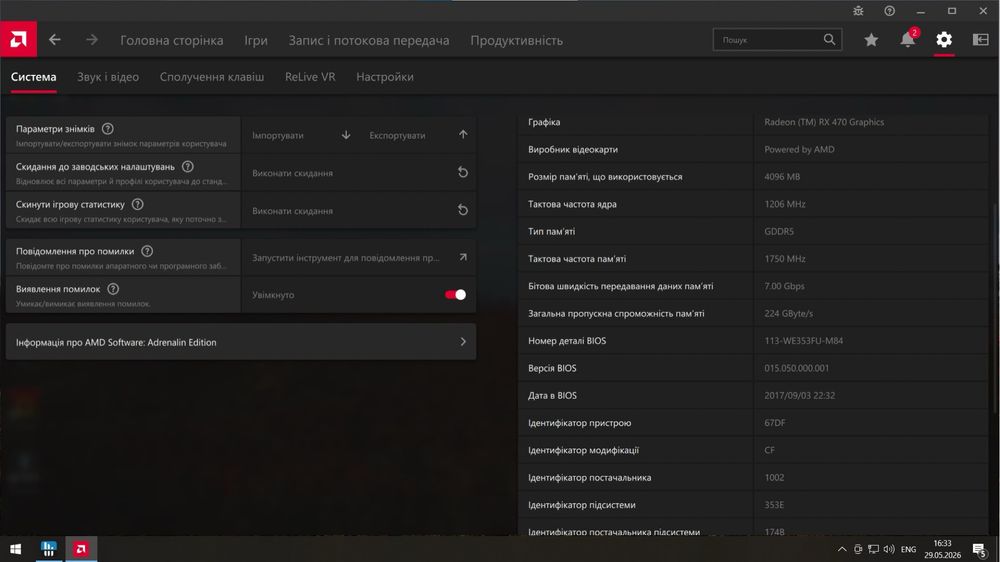Click the 7.00 Gbps value
The height and width of the screenshot is (562, 1000).
tap(784, 286)
